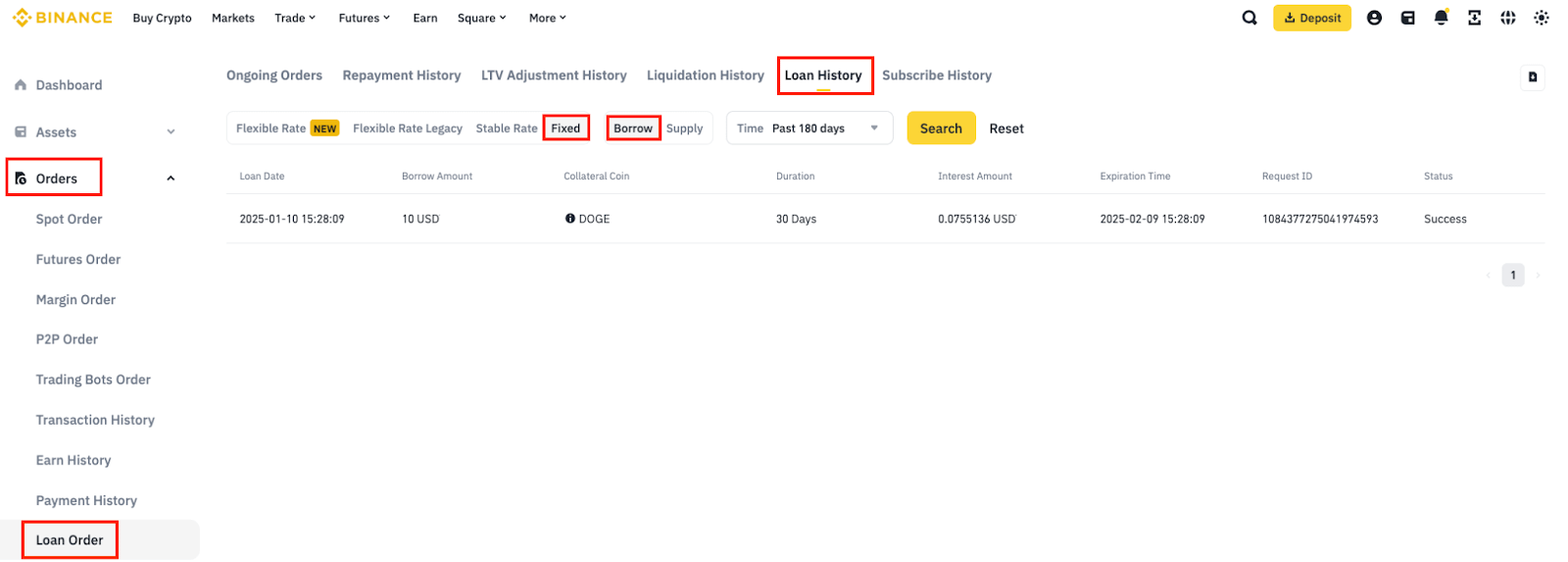Select Supply filter option
The height and width of the screenshot is (562, 1568).
[685, 128]
